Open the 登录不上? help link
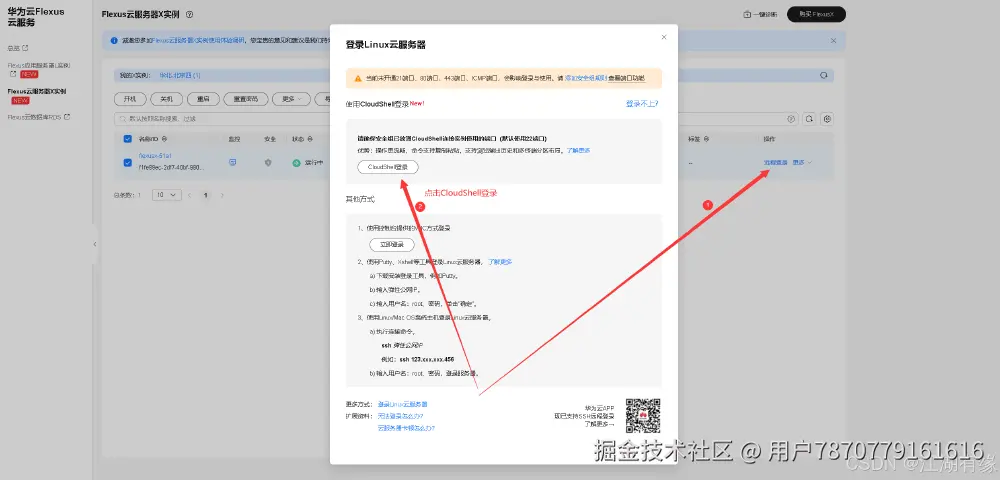1000x480 pixels. [x=642, y=103]
